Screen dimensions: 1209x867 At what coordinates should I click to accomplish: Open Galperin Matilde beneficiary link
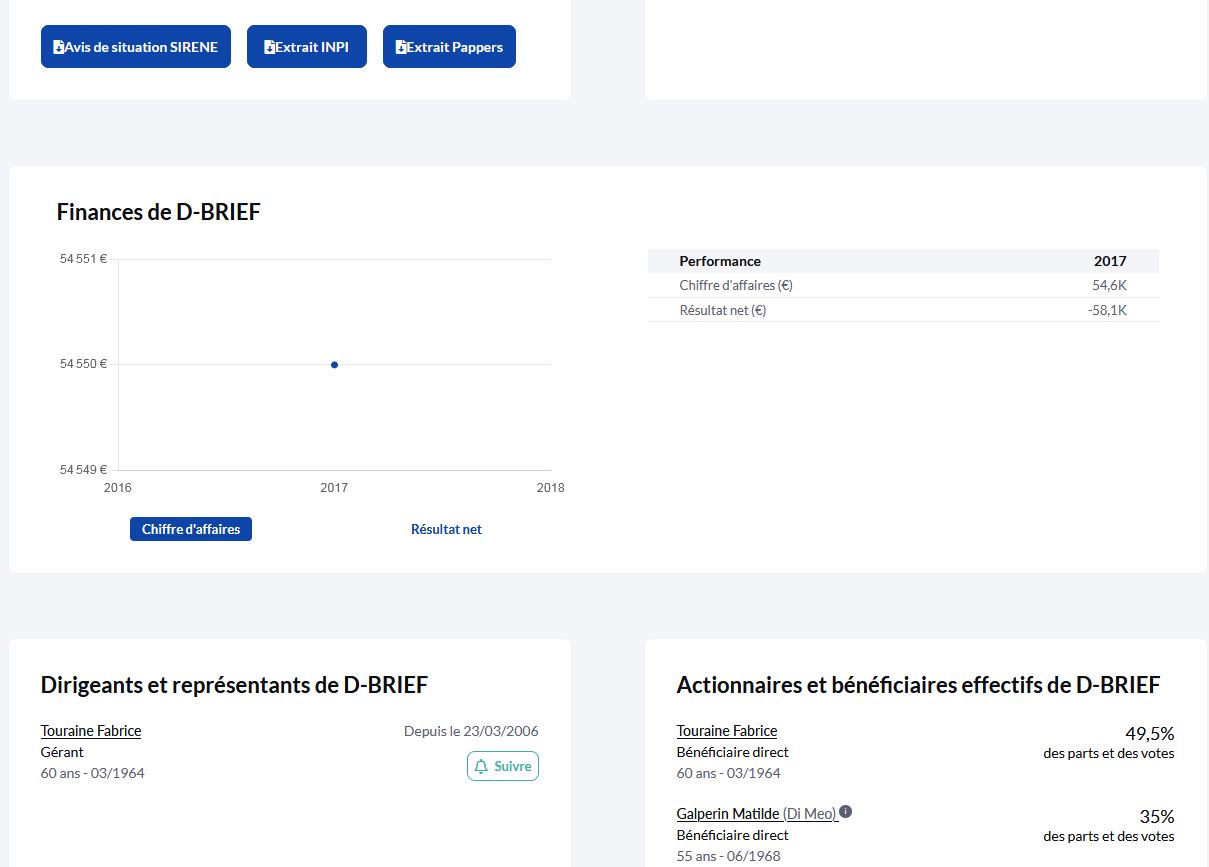tap(728, 814)
